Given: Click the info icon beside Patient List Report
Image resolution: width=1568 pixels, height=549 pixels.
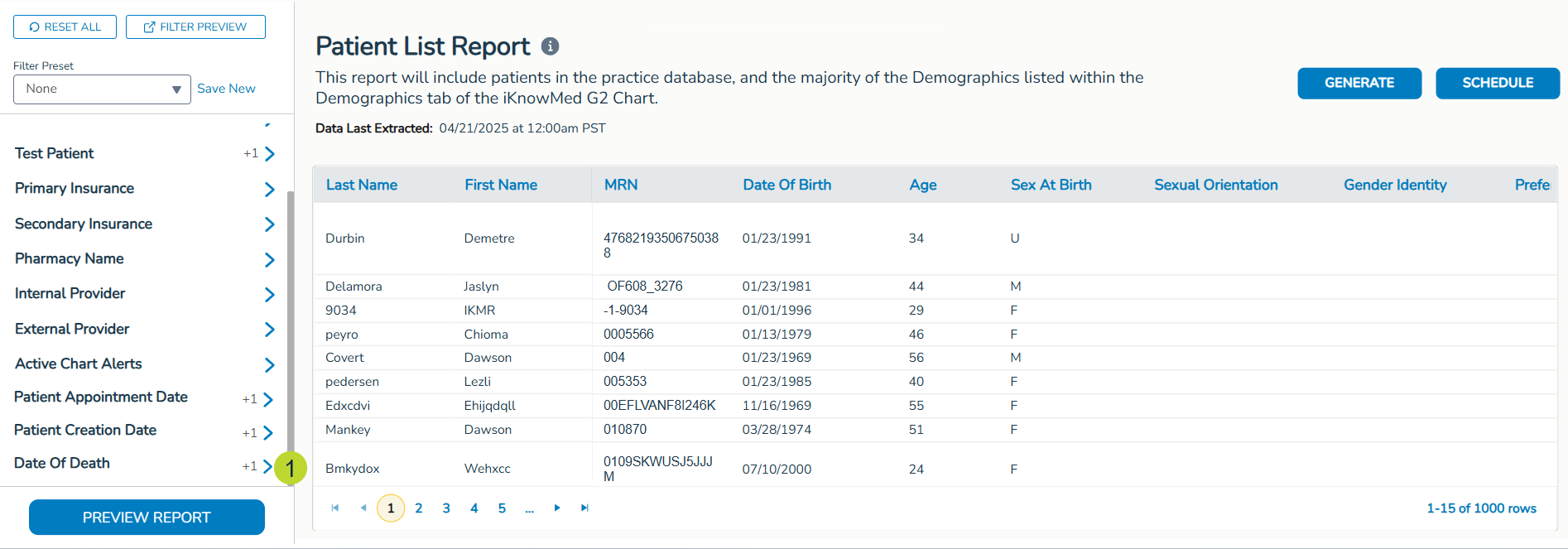Looking at the screenshot, I should (x=550, y=46).
